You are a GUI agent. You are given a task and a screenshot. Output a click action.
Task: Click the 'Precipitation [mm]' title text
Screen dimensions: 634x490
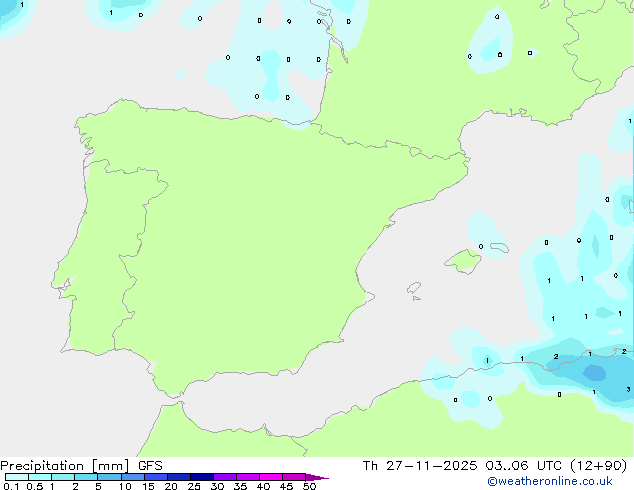[65, 466]
